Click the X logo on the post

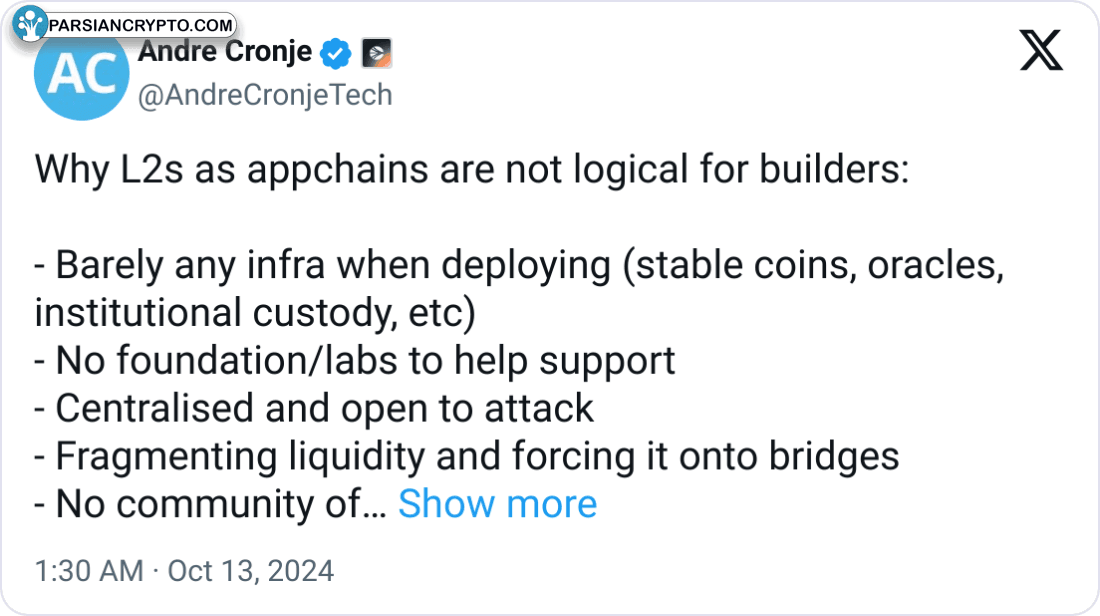coord(1041,51)
